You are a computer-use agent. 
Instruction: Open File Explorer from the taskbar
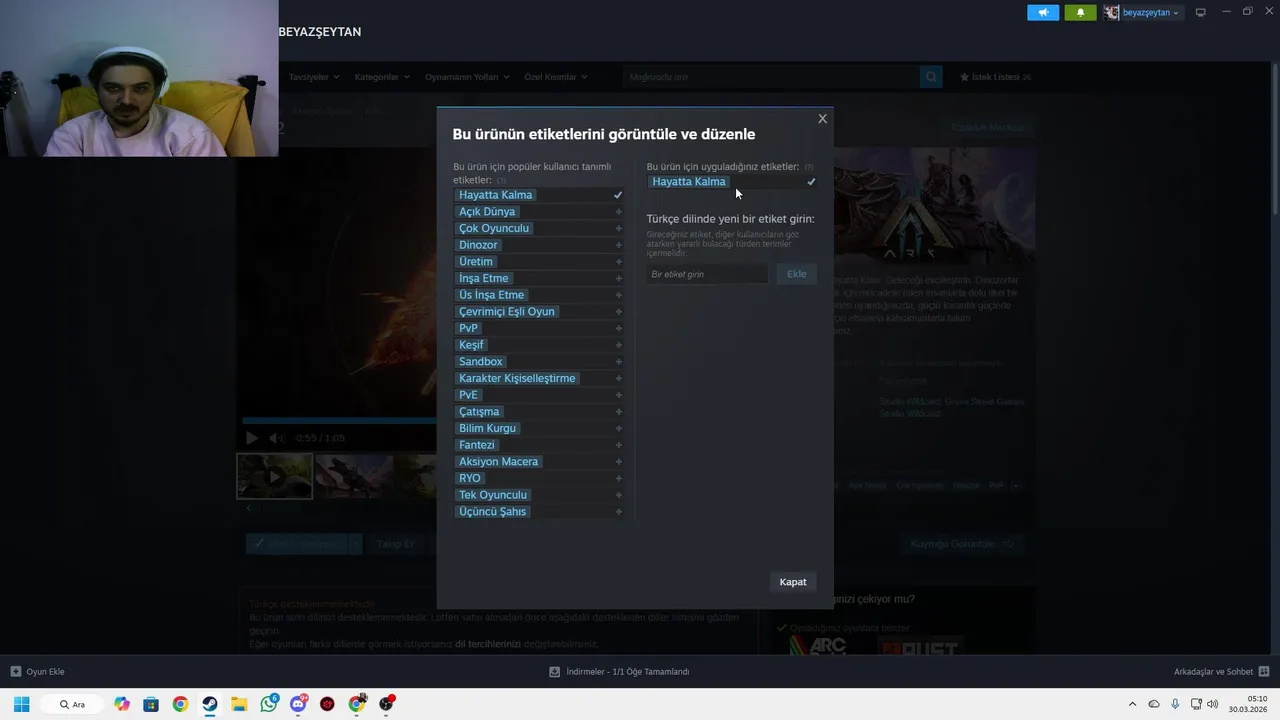click(239, 704)
